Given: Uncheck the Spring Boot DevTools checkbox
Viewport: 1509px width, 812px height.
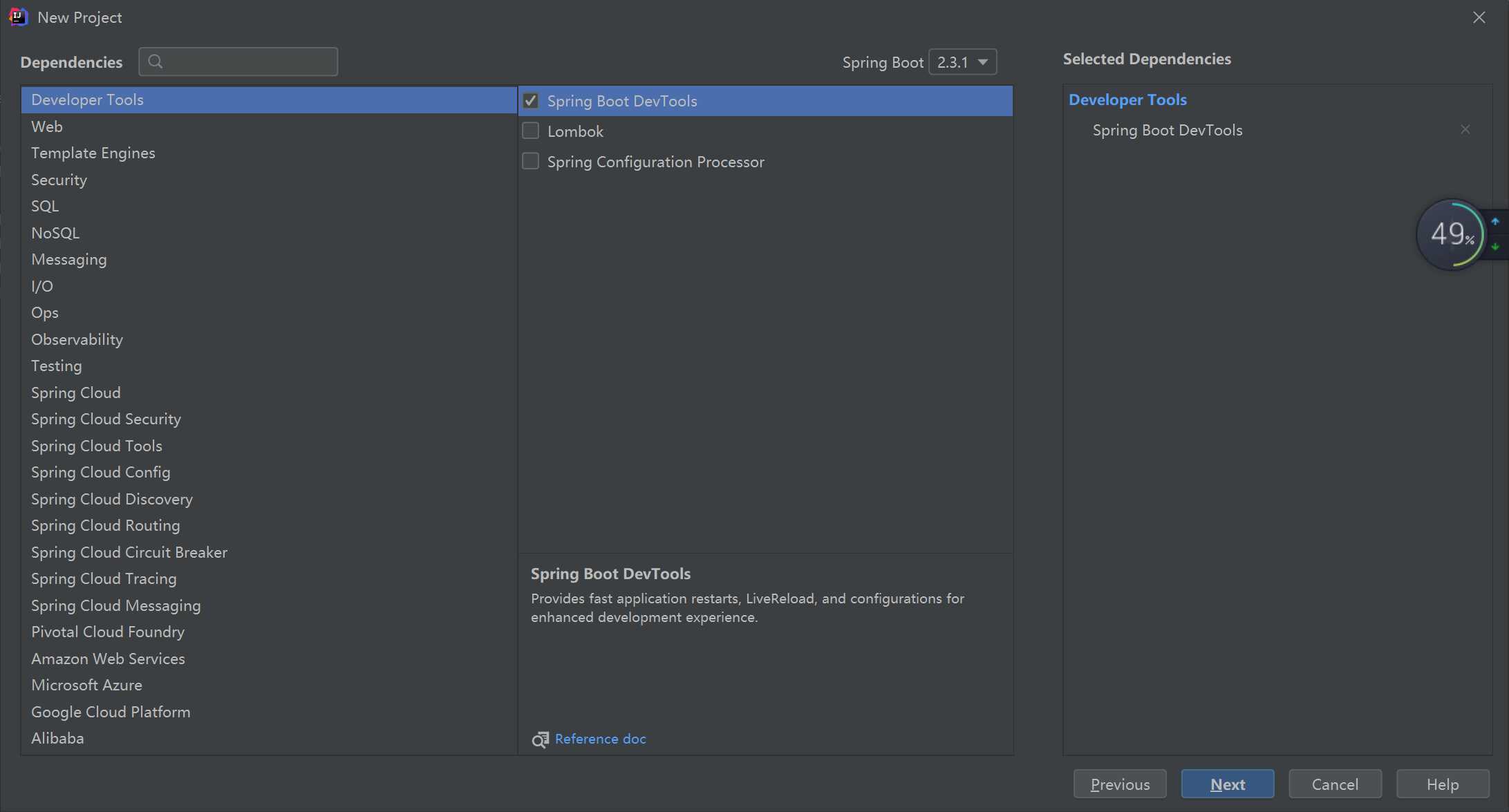Looking at the screenshot, I should pyautogui.click(x=530, y=101).
